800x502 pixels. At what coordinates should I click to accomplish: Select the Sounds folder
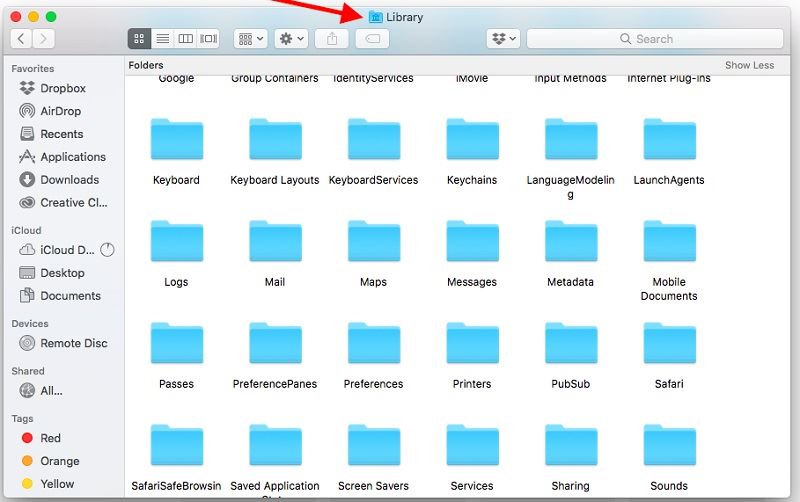pyautogui.click(x=669, y=445)
